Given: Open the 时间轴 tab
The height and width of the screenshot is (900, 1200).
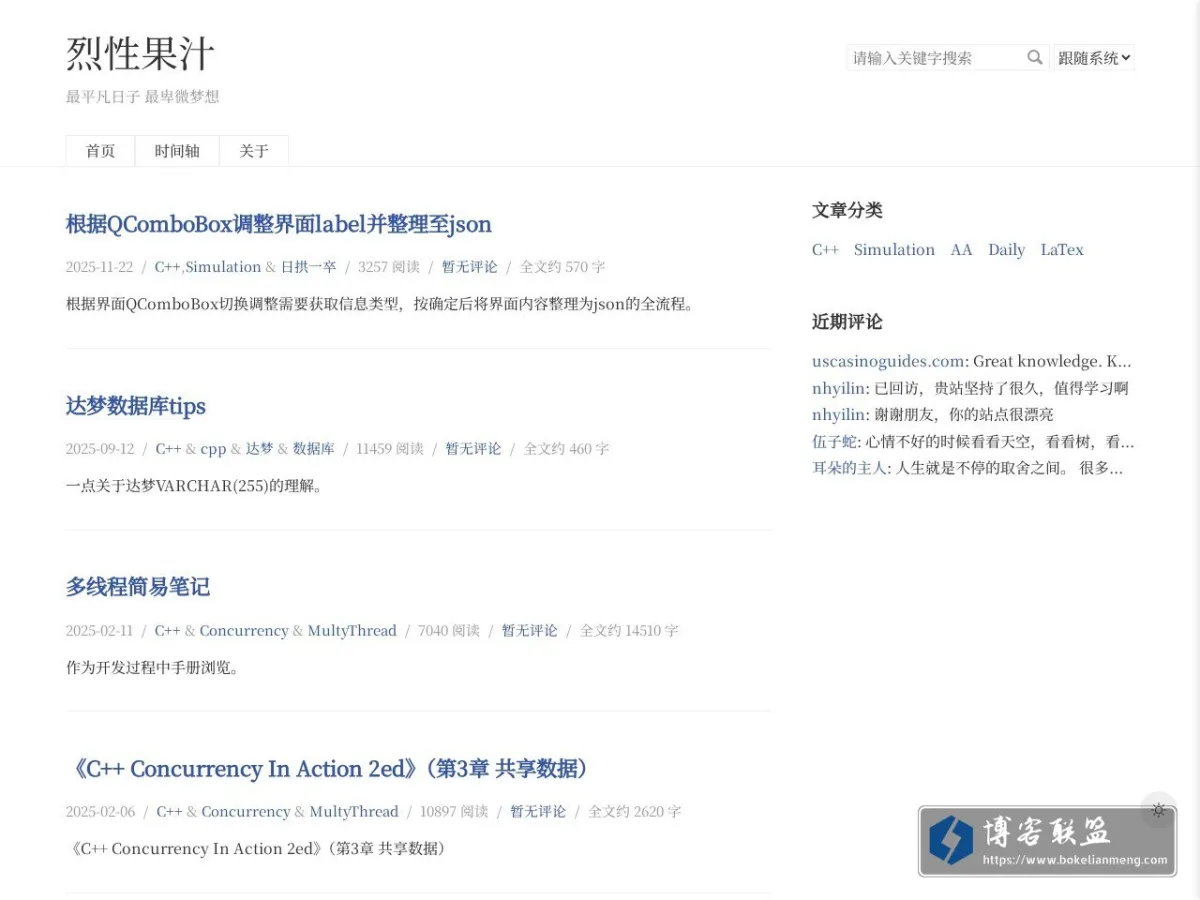Looking at the screenshot, I should pos(177,151).
